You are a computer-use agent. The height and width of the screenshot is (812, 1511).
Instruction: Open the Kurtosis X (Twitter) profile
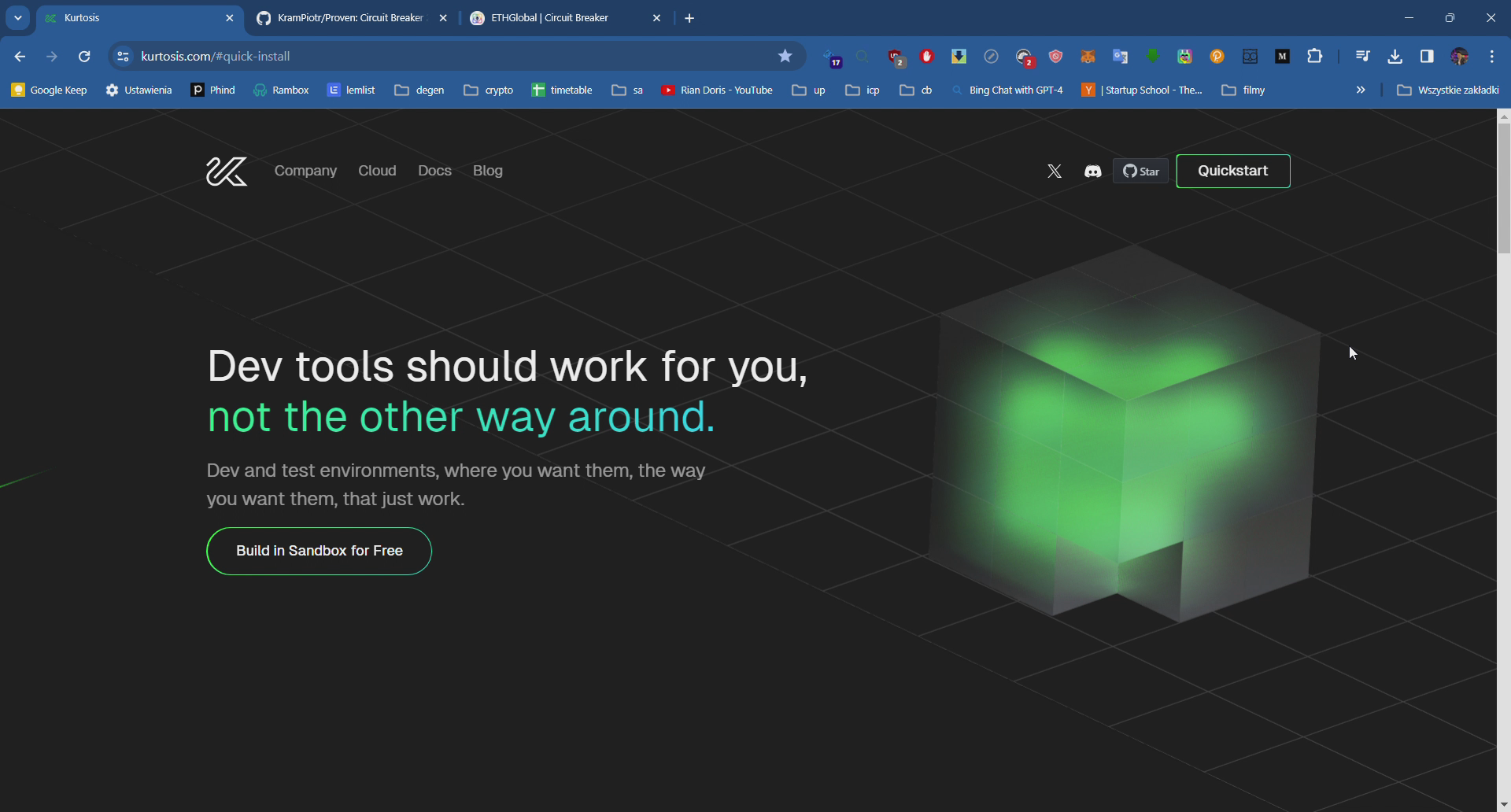(x=1055, y=171)
